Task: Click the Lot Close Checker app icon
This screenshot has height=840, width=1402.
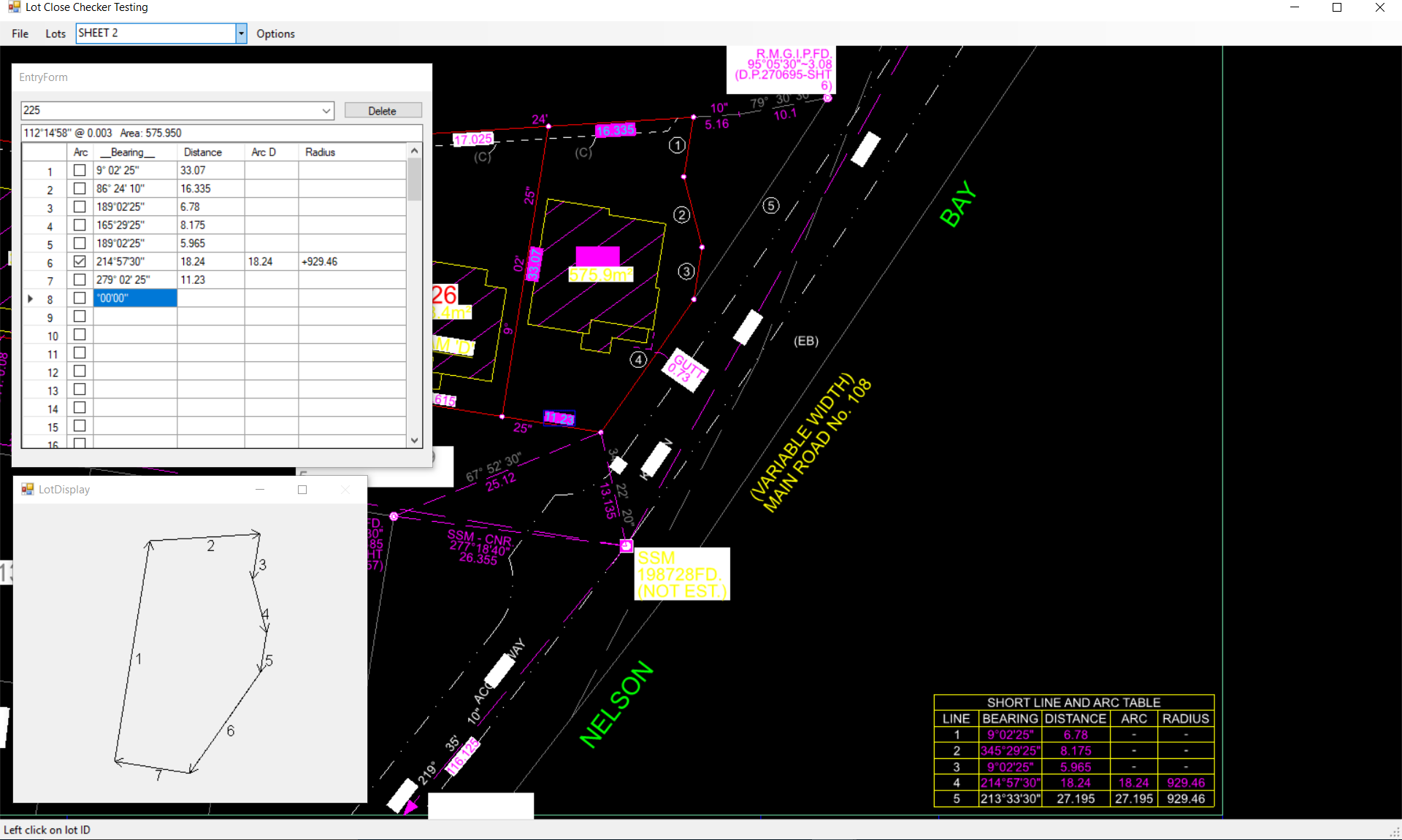Action: pyautogui.click(x=14, y=7)
